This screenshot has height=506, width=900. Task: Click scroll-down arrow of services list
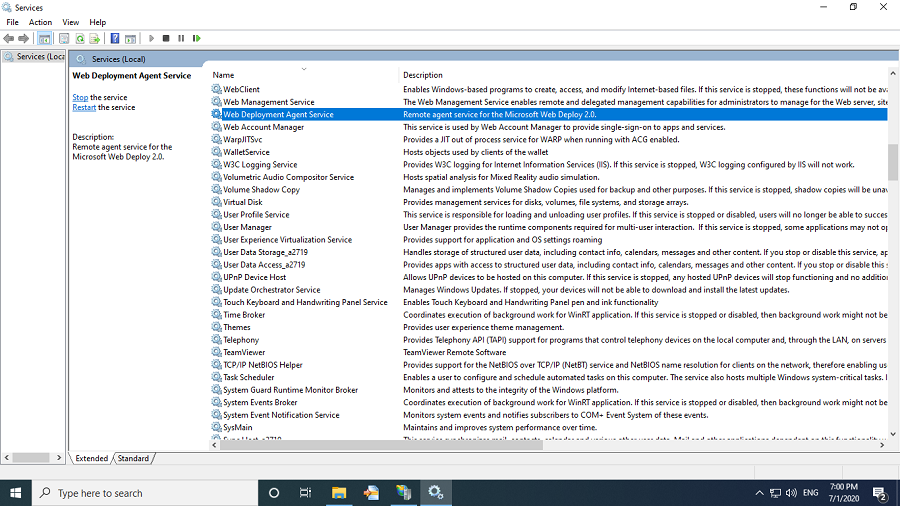point(893,434)
